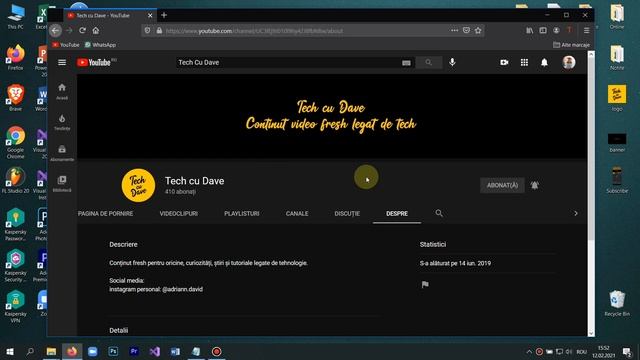This screenshot has height=360, width=640.
Task: Open Alte marcaje bookmarks folder
Action: (571, 45)
